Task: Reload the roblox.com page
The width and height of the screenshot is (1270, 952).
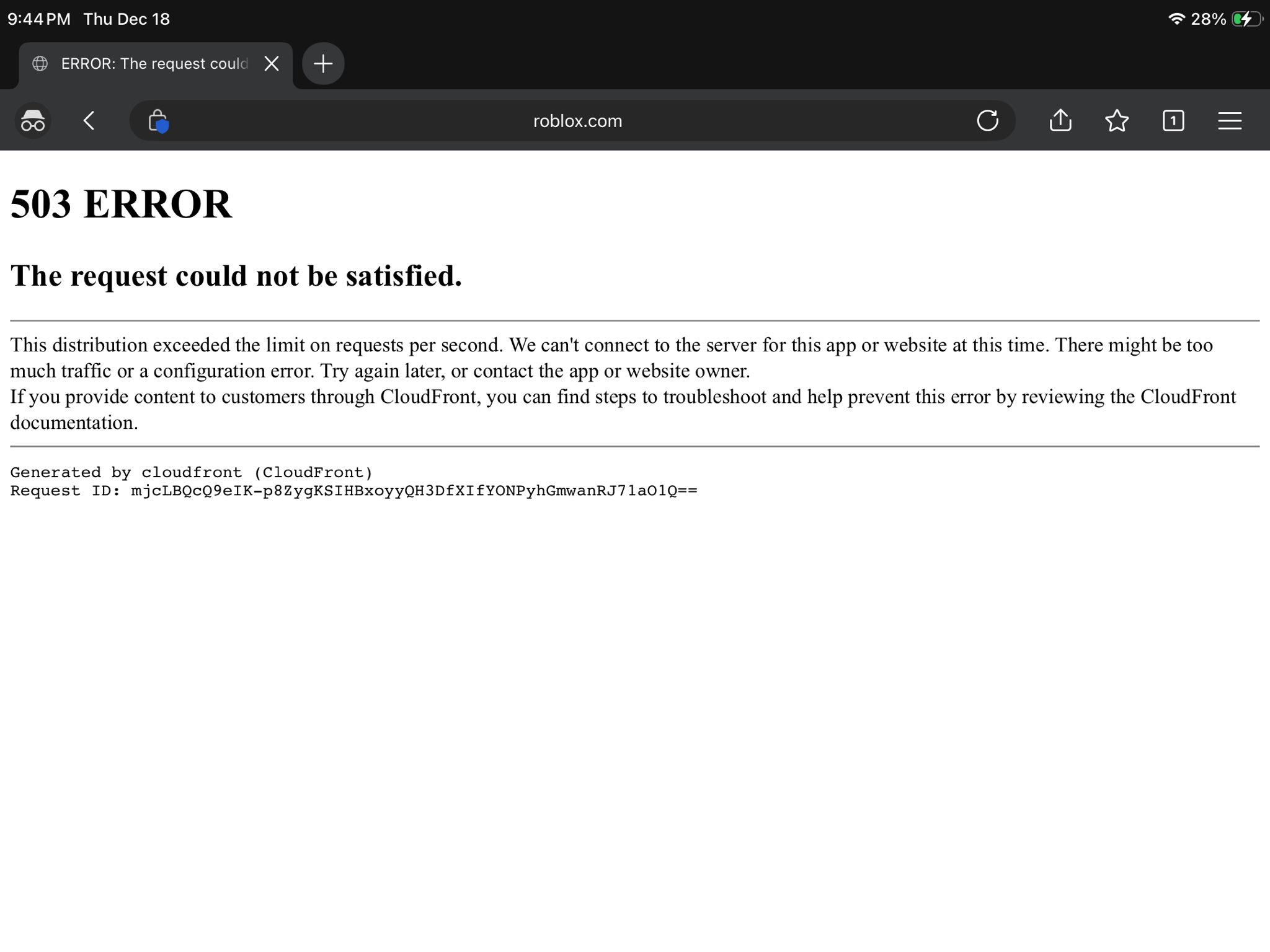Action: coord(987,120)
